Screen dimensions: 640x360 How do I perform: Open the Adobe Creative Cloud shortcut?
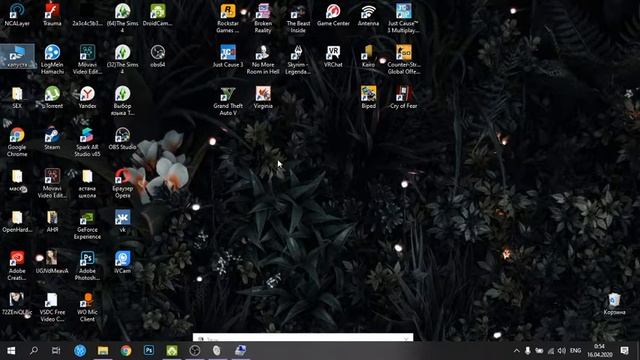click(x=17, y=266)
